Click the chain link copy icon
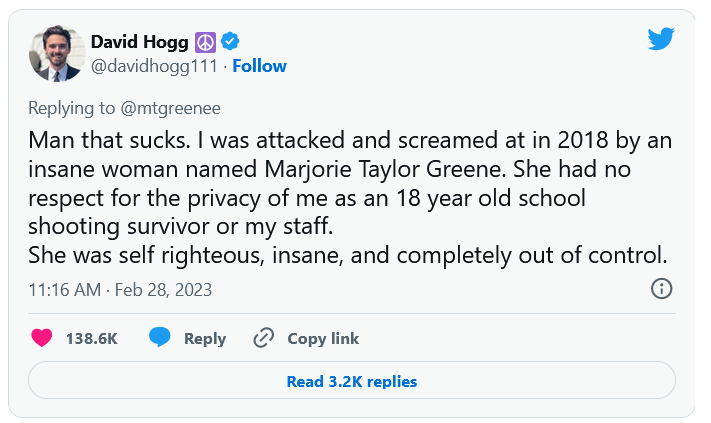711x423 pixels. (264, 338)
